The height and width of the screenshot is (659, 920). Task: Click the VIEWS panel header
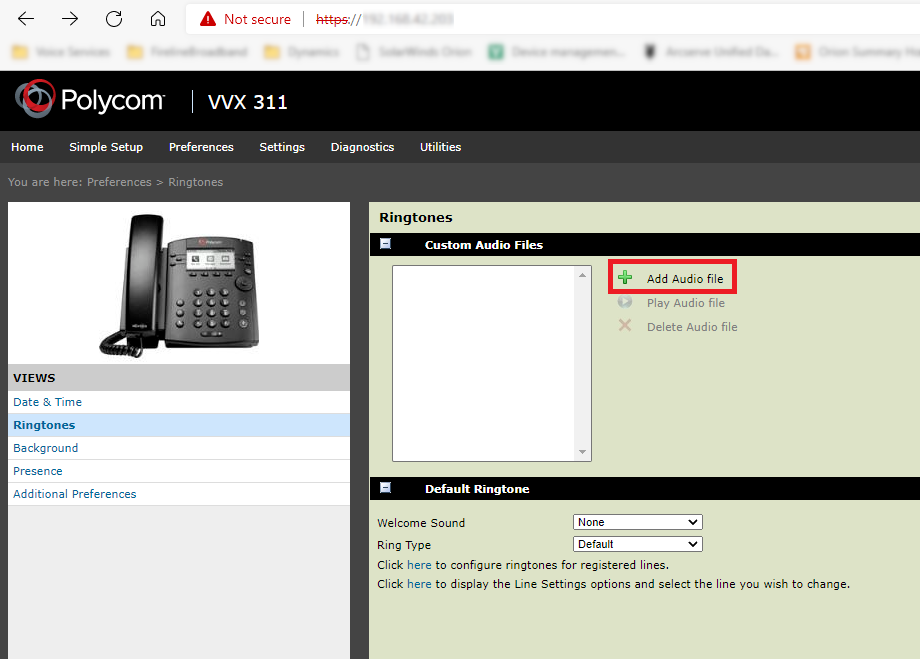[179, 377]
